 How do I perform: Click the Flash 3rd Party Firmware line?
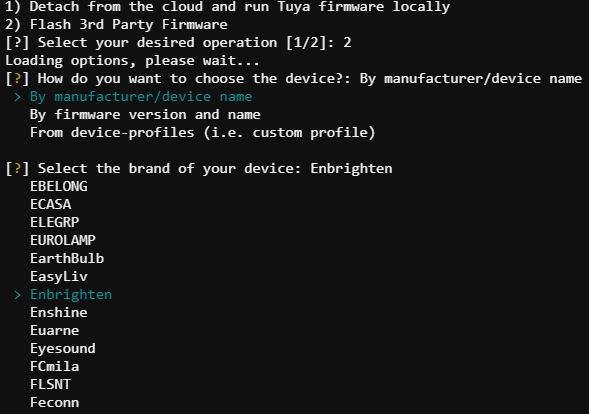click(116, 25)
